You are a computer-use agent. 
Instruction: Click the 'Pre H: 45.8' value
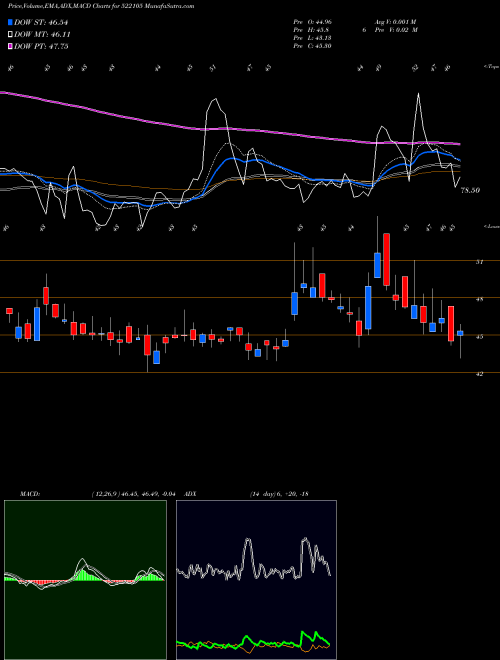click(311, 30)
